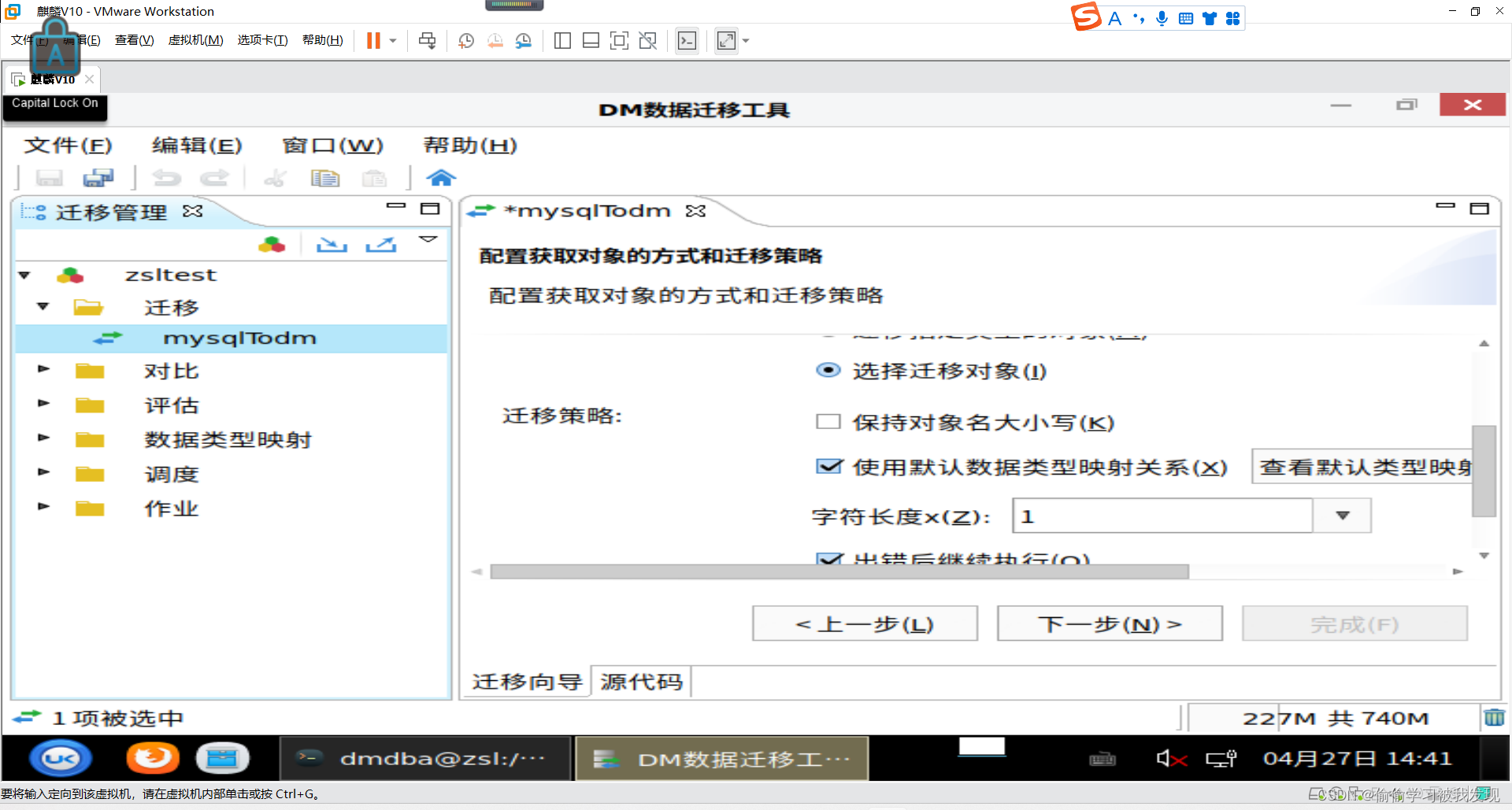The height and width of the screenshot is (810, 1512).
Task: Check 保持对象名大小写(K)
Action: click(828, 422)
